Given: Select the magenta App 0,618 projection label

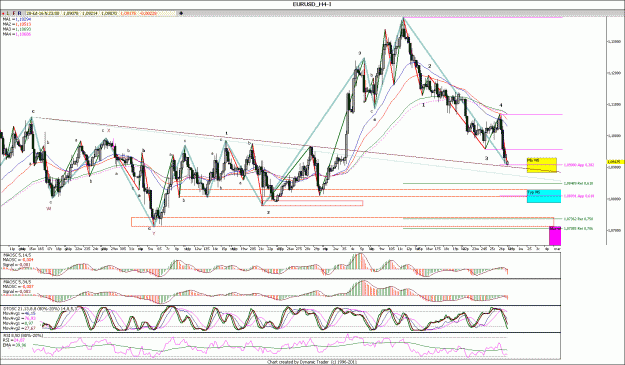Looking at the screenshot, I should (579, 196).
